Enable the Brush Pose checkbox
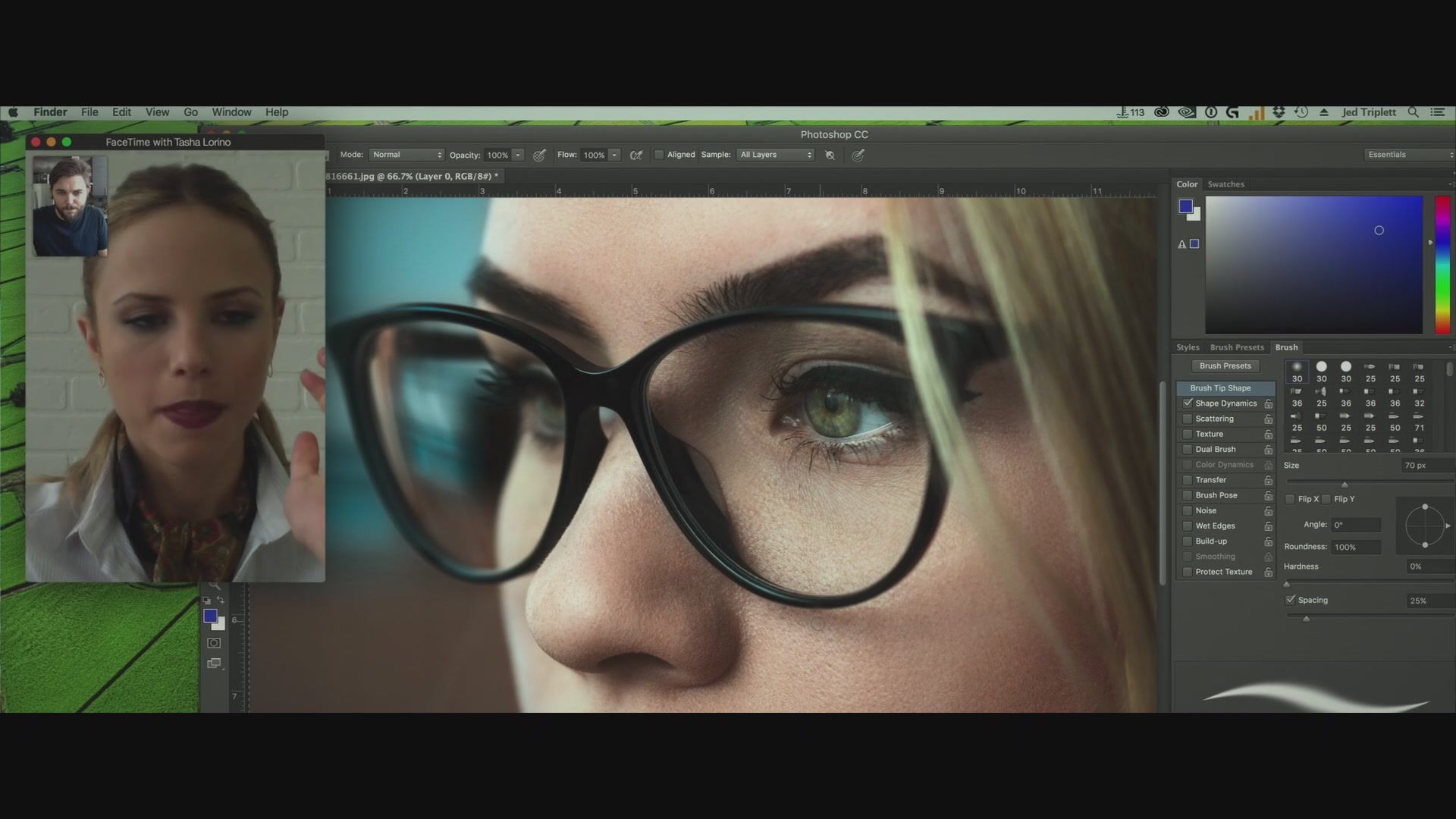 click(x=1188, y=495)
